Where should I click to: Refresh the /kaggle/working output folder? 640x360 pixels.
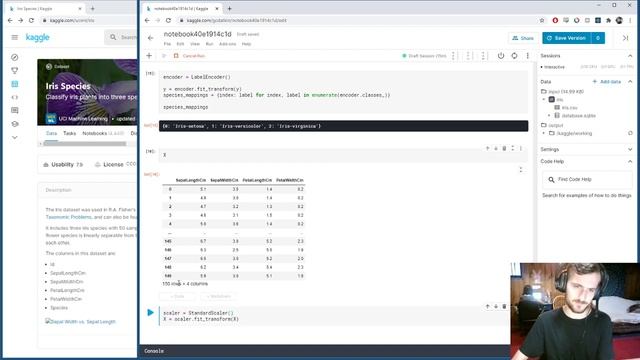coord(630,133)
